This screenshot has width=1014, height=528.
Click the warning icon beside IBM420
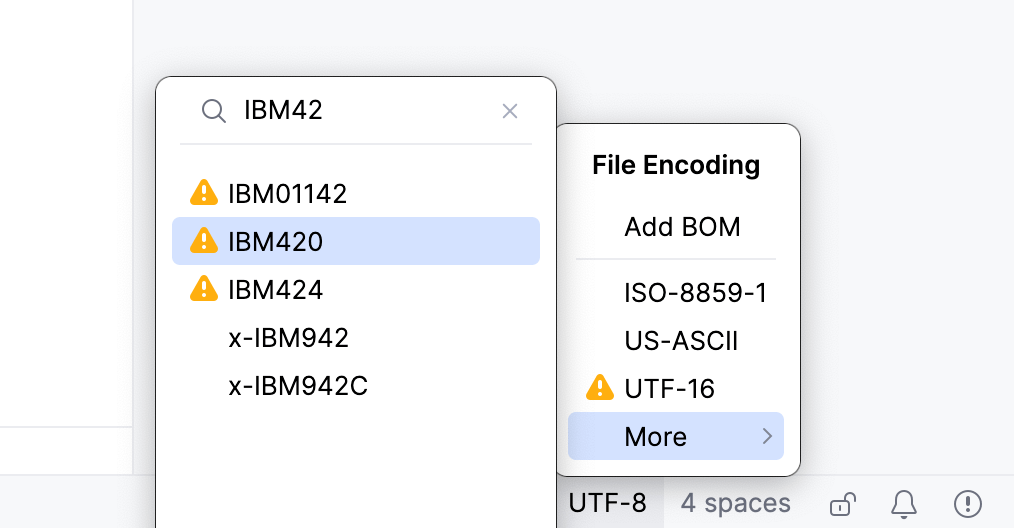click(204, 241)
